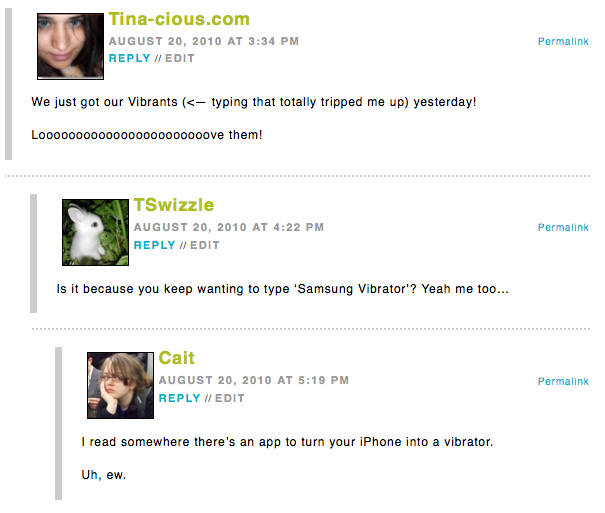Click the August 20, 2010 3:34 PM timestamp
This screenshot has height=513, width=605.
(204, 41)
